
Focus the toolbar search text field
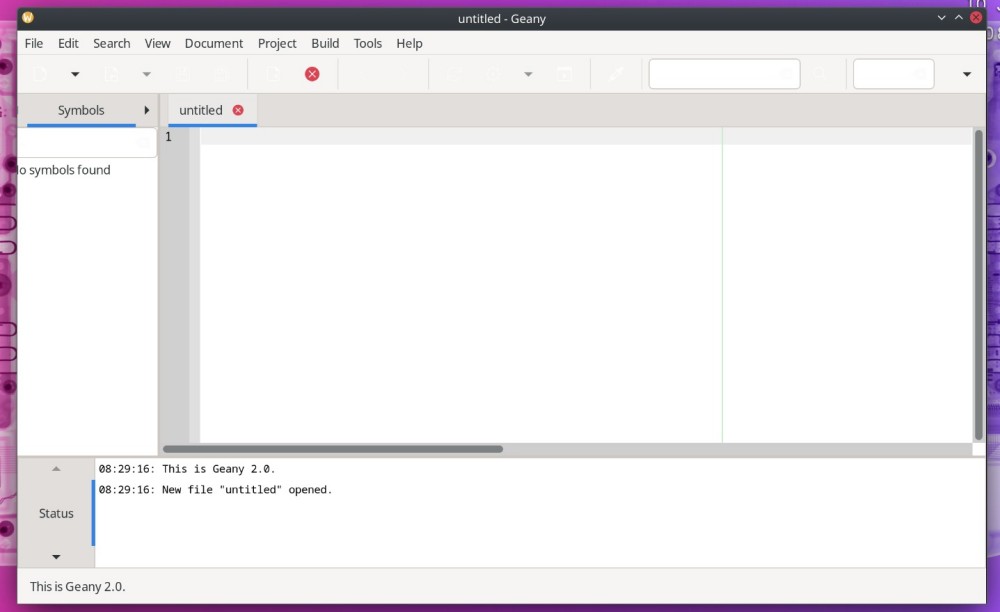pos(724,74)
